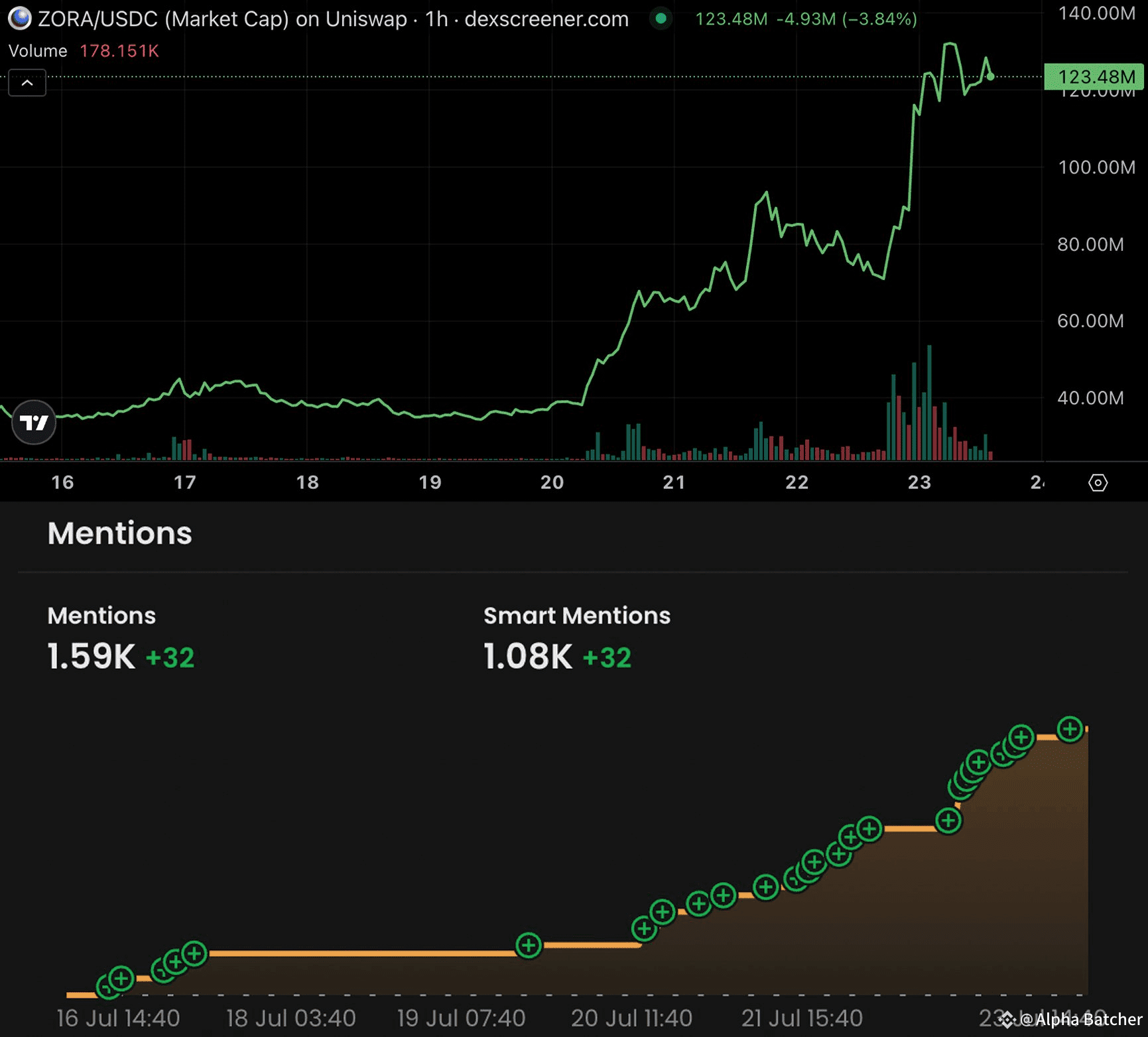The image size is (1148, 1037).
Task: Click the current price label 123.48M
Action: point(1094,77)
